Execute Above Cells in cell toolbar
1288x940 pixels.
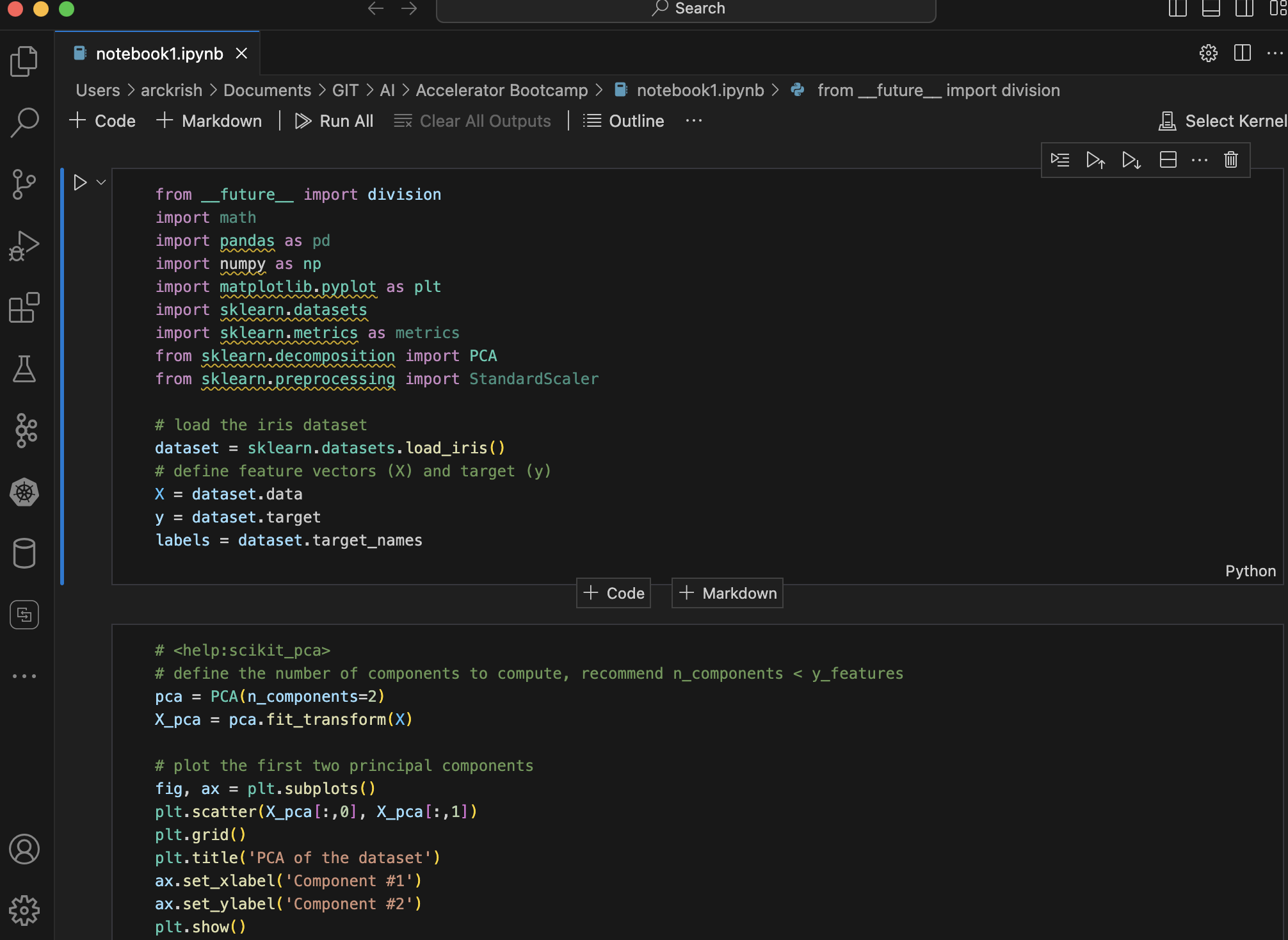(x=1095, y=159)
